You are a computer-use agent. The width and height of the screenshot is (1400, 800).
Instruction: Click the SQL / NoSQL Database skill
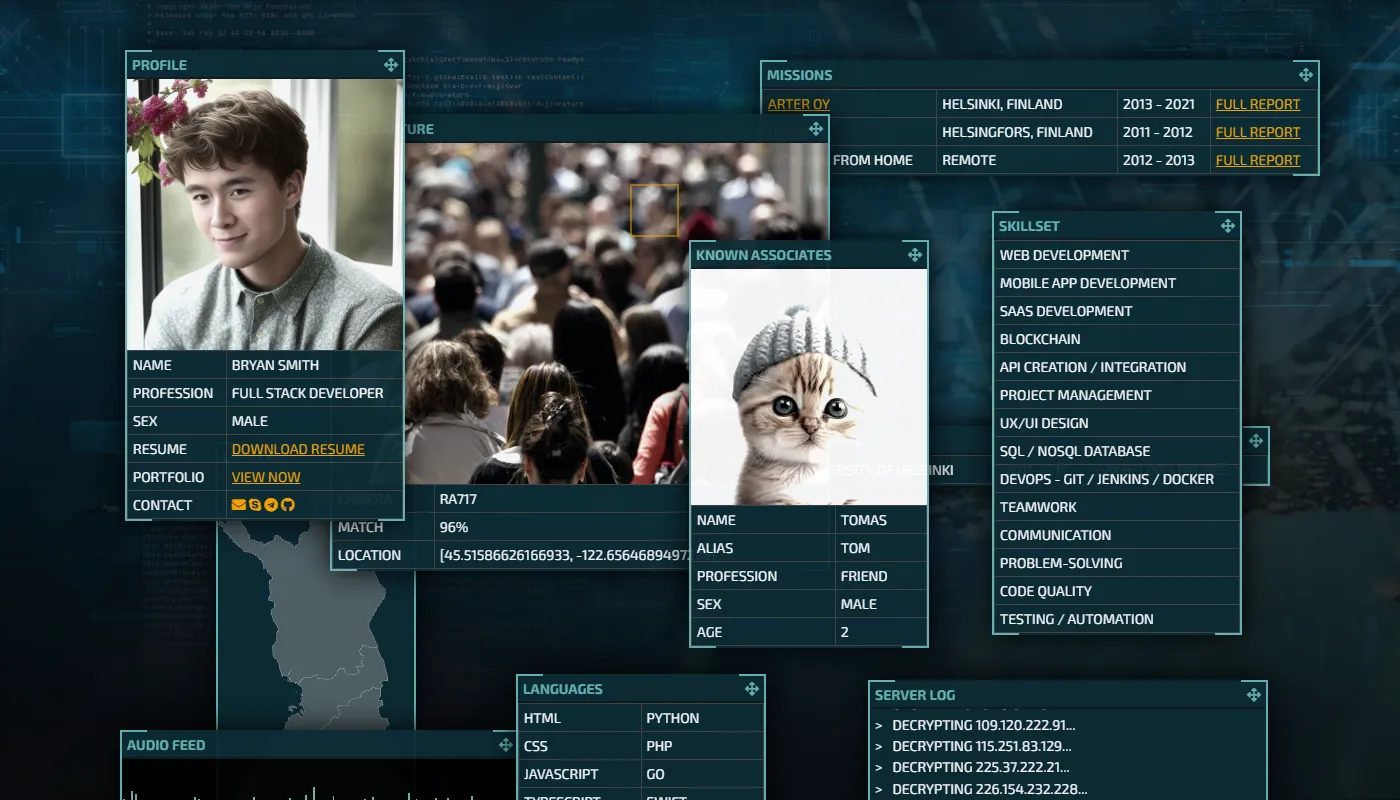coord(1117,451)
